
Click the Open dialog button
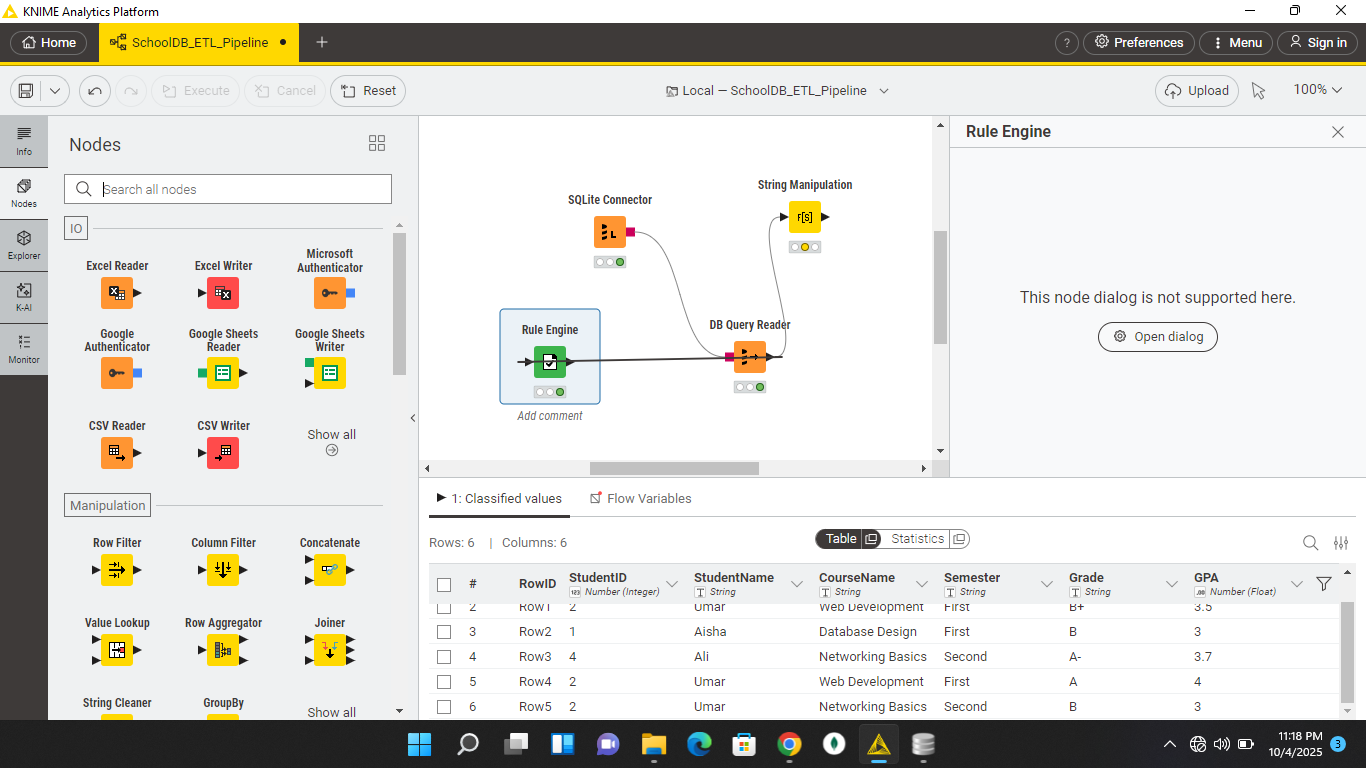[1157, 337]
